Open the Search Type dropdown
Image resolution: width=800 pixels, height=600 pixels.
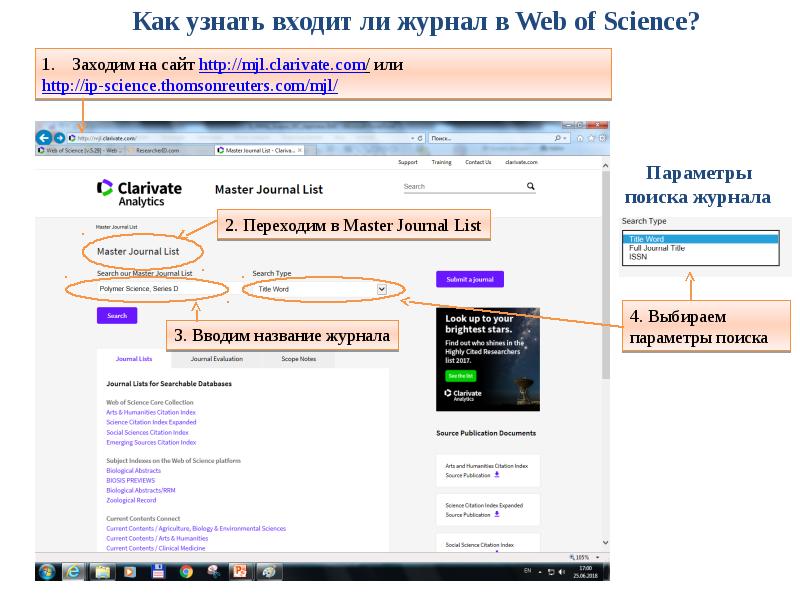pos(383,288)
